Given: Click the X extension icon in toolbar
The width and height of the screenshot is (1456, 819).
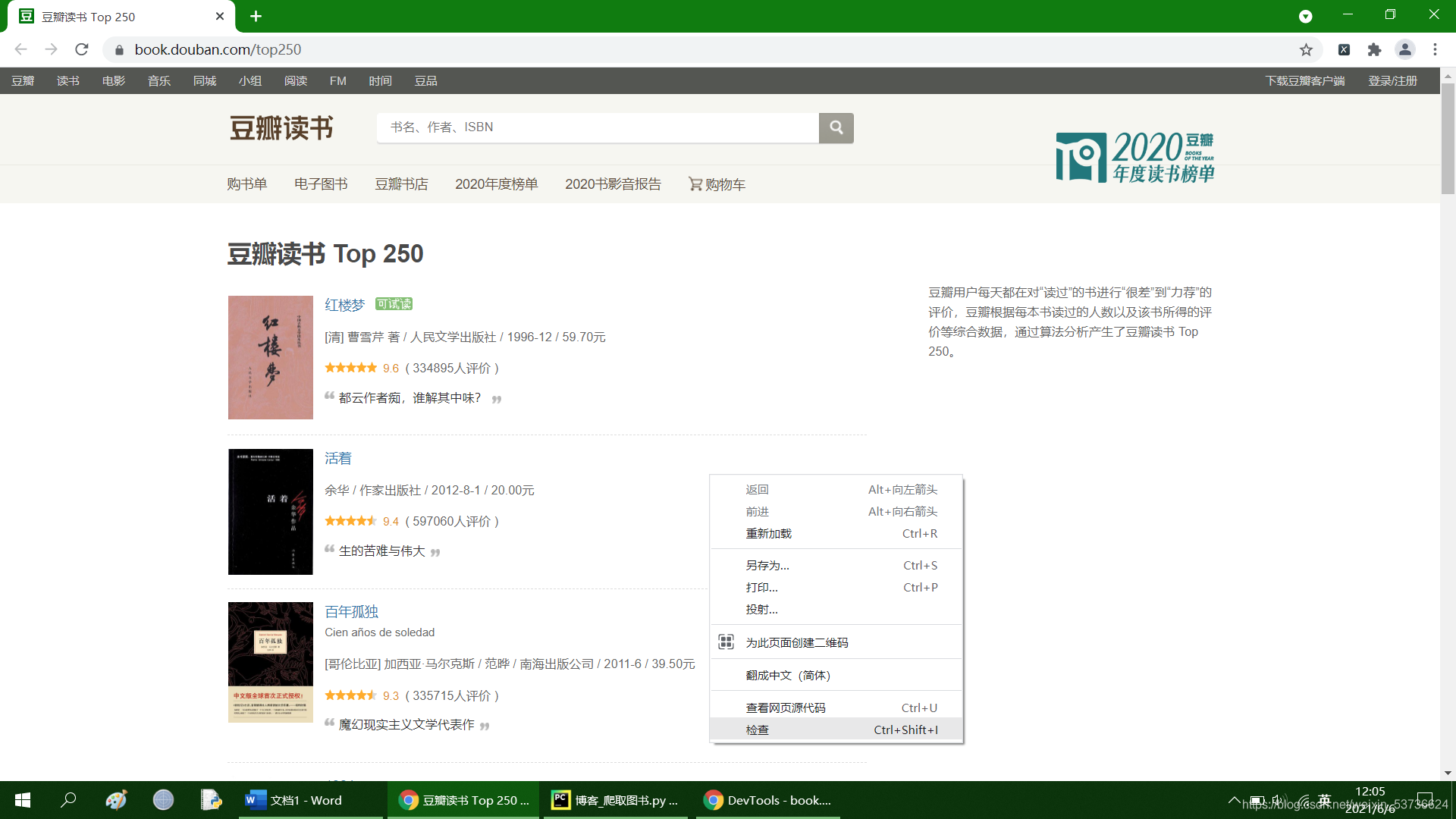Looking at the screenshot, I should coord(1344,49).
